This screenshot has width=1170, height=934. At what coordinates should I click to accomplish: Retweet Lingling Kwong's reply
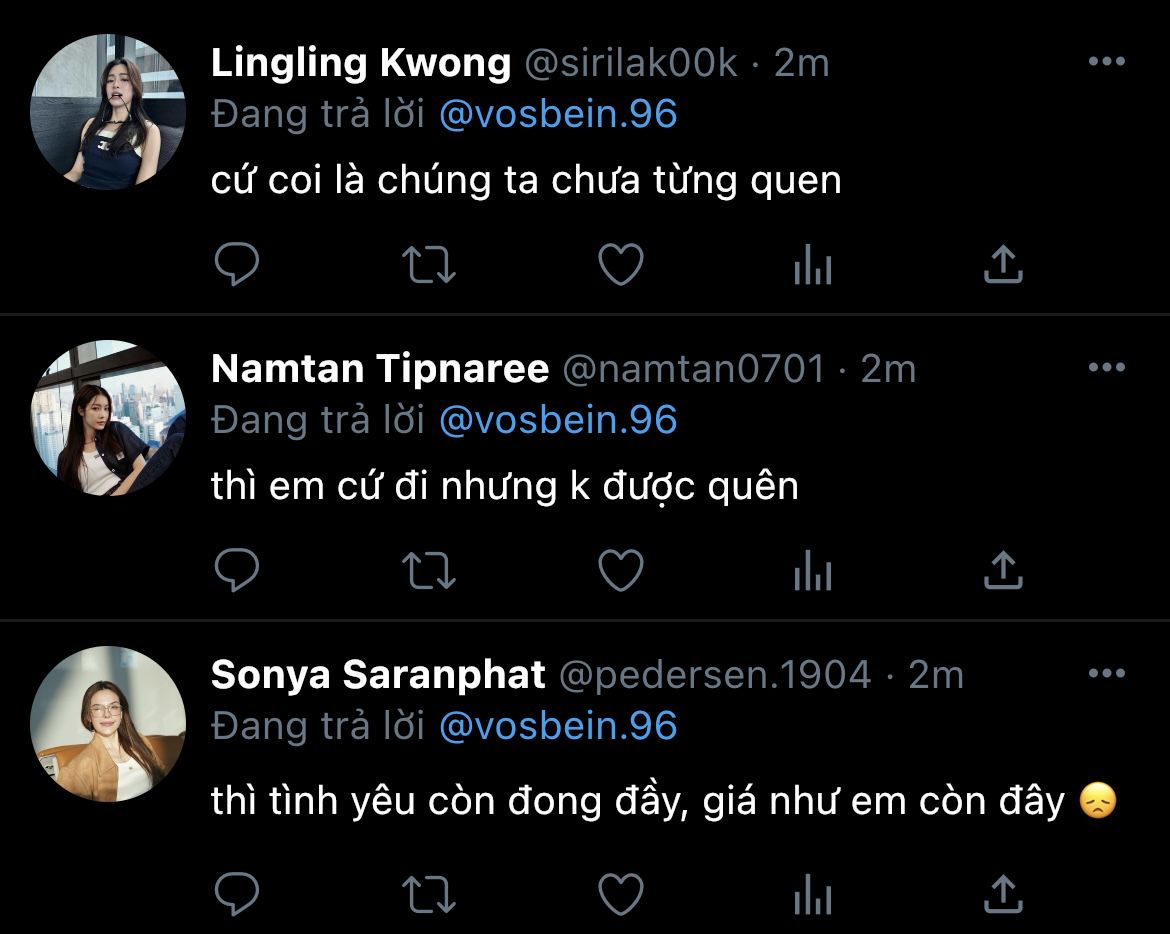point(428,265)
